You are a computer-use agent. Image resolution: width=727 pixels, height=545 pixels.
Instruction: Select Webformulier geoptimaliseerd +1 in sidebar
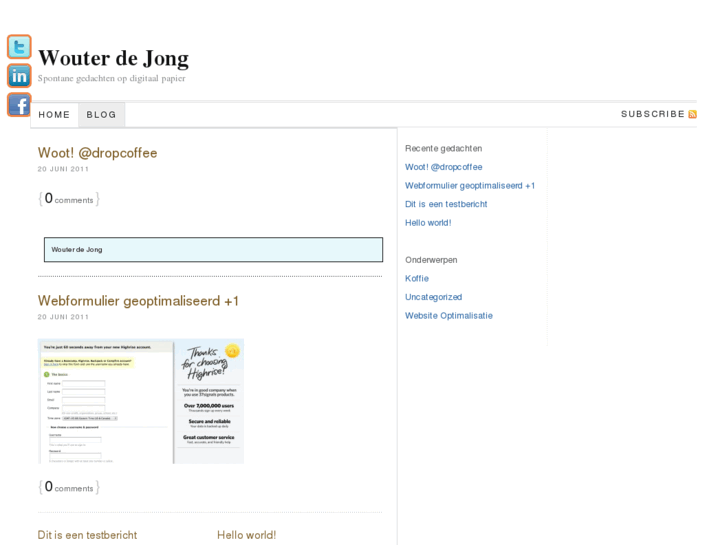pyautogui.click(x=470, y=186)
